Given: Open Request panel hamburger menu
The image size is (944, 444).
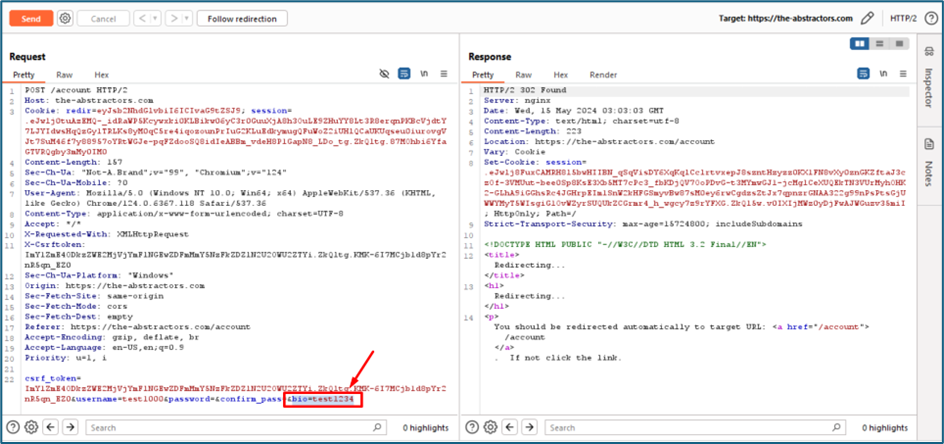Looking at the screenshot, I should pos(444,73).
